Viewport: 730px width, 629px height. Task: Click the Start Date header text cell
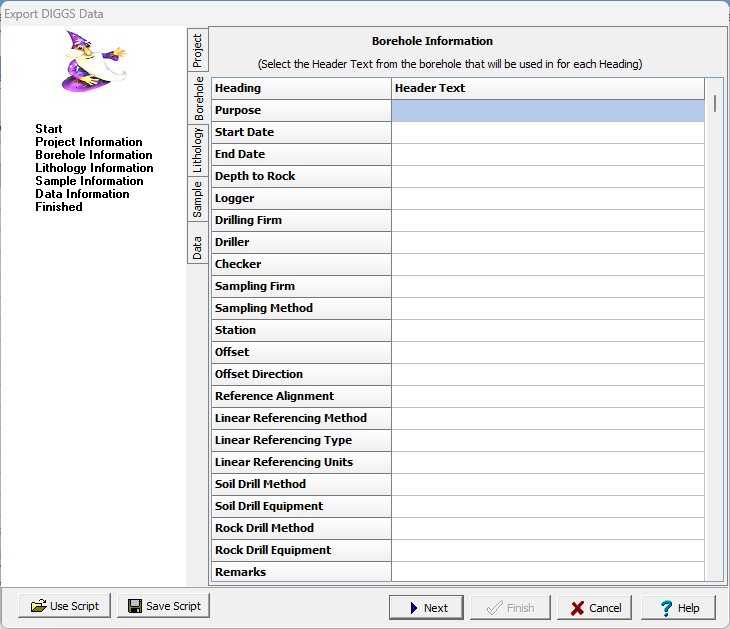pyautogui.click(x=547, y=132)
